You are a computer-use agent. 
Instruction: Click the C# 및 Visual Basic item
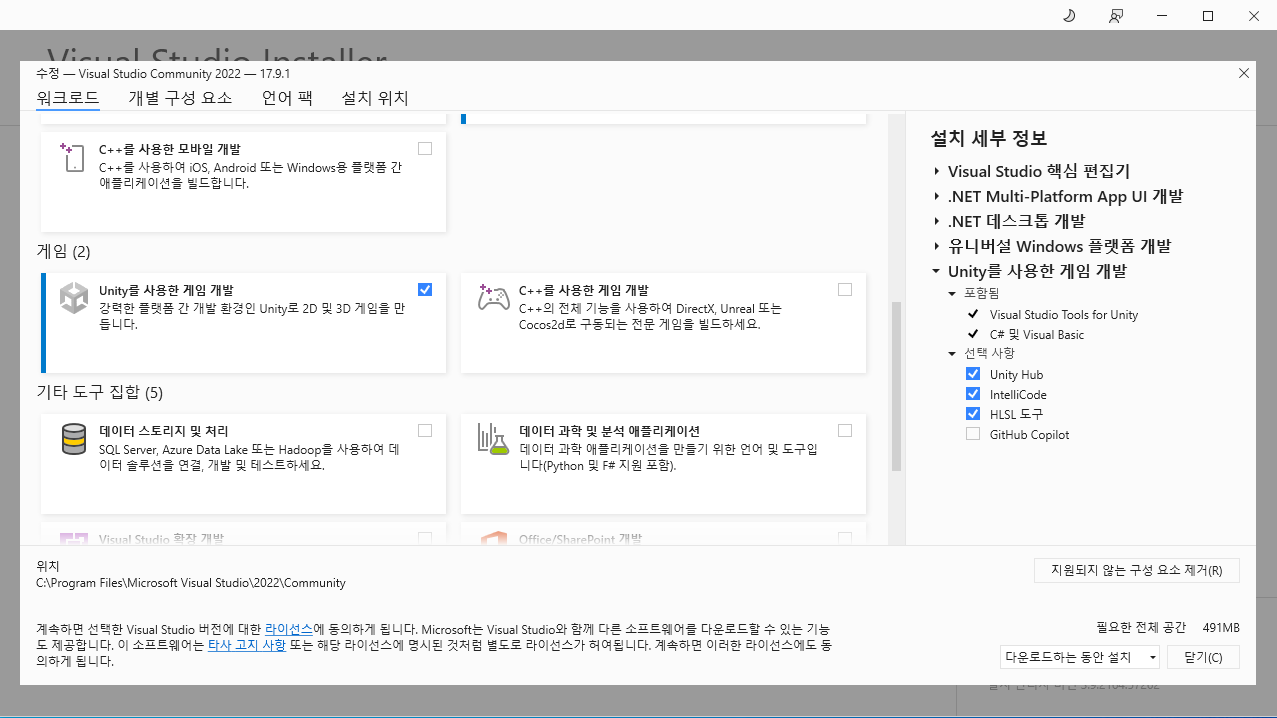tap(1037, 335)
